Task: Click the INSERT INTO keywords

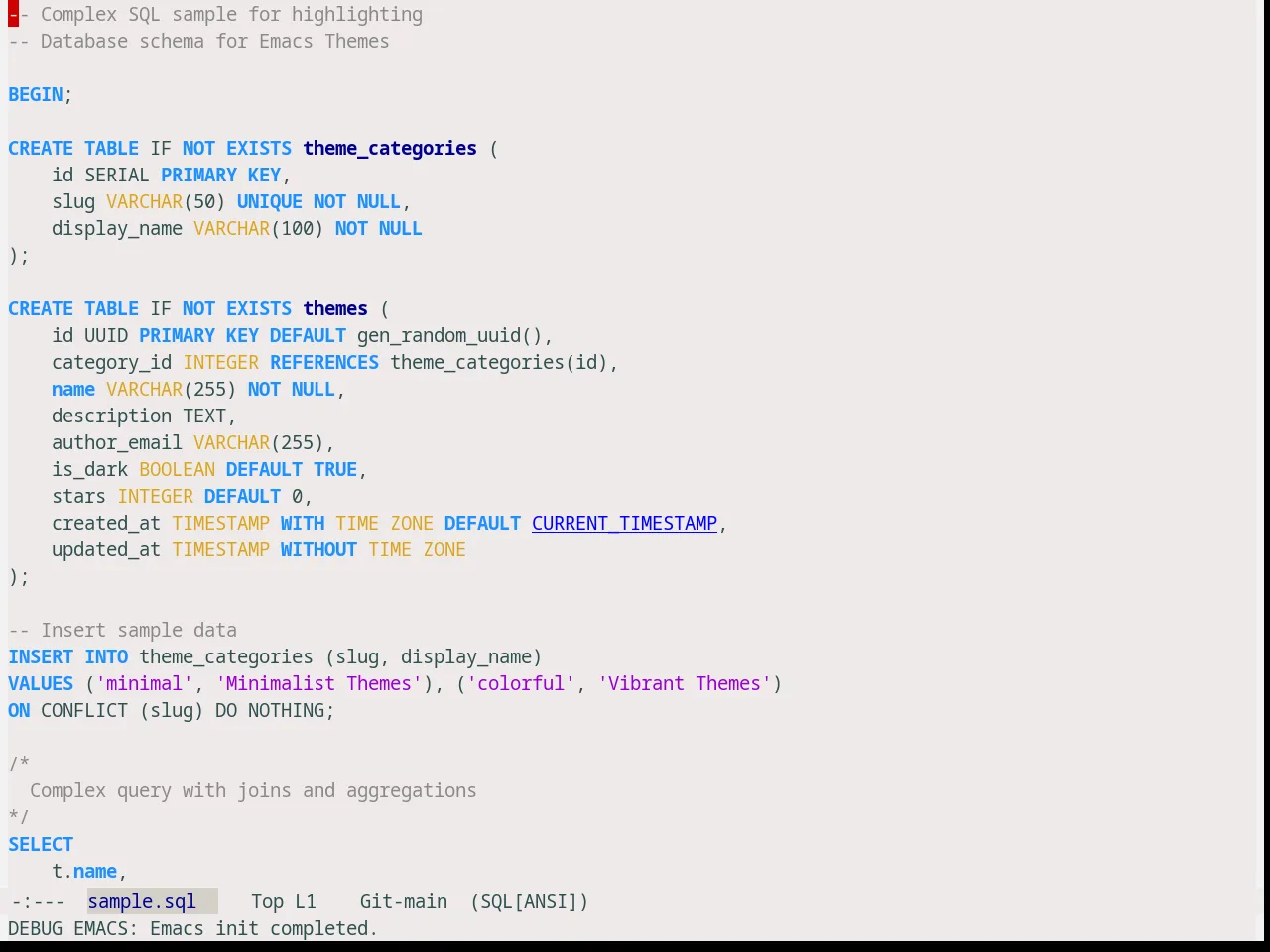Action: tap(68, 656)
